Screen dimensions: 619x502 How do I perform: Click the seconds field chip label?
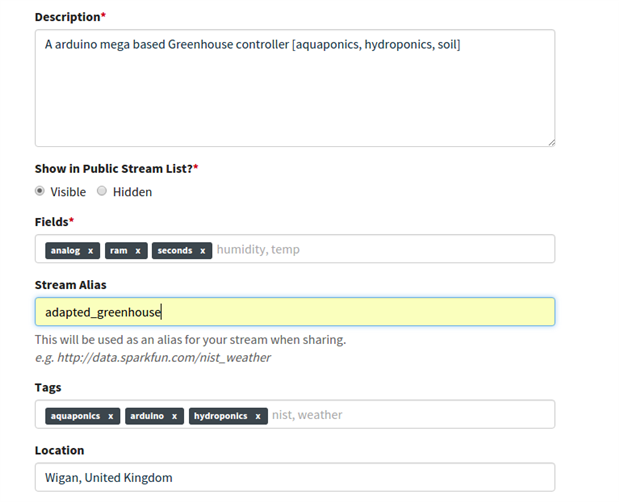(x=175, y=251)
